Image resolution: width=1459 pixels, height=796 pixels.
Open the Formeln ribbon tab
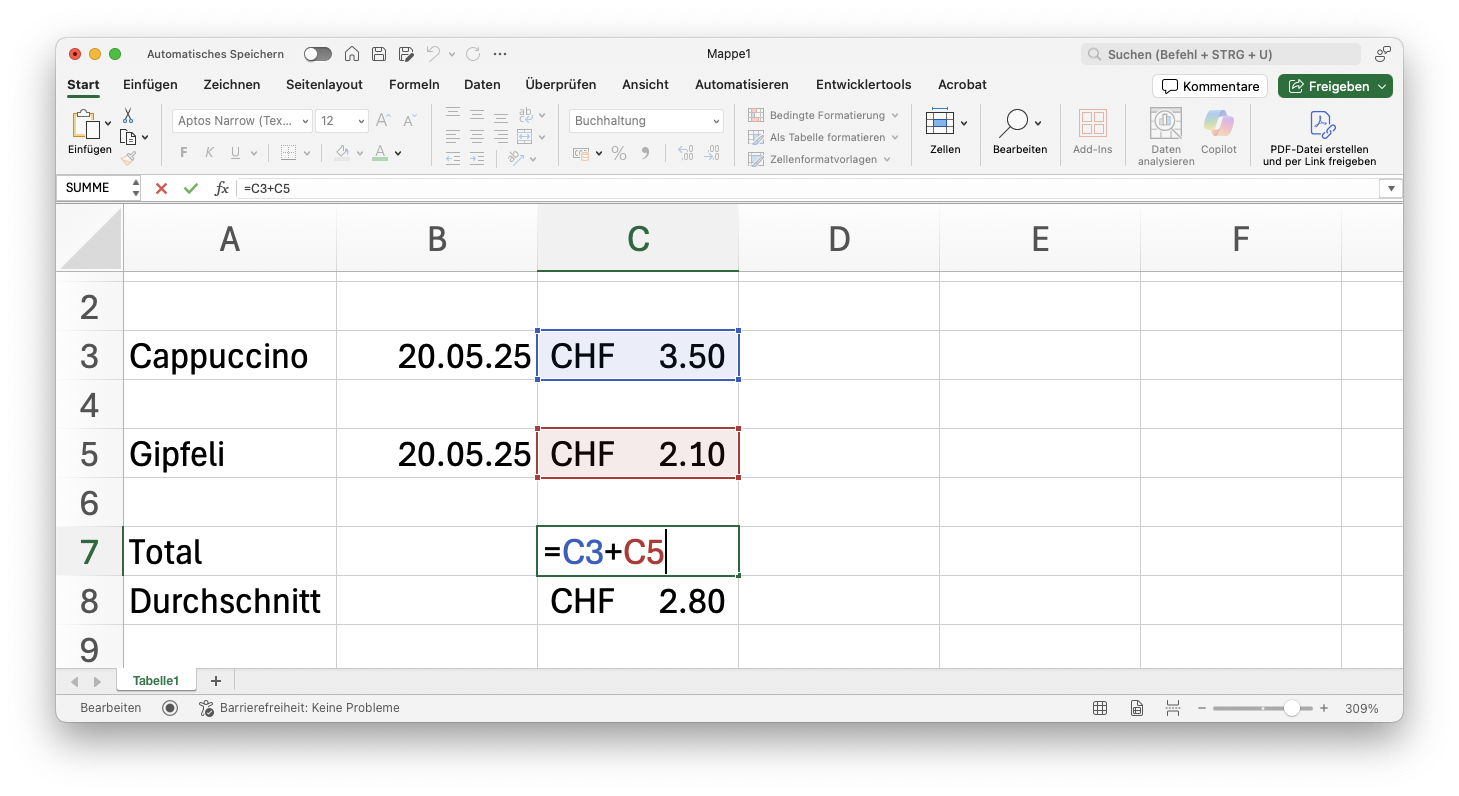click(x=414, y=85)
